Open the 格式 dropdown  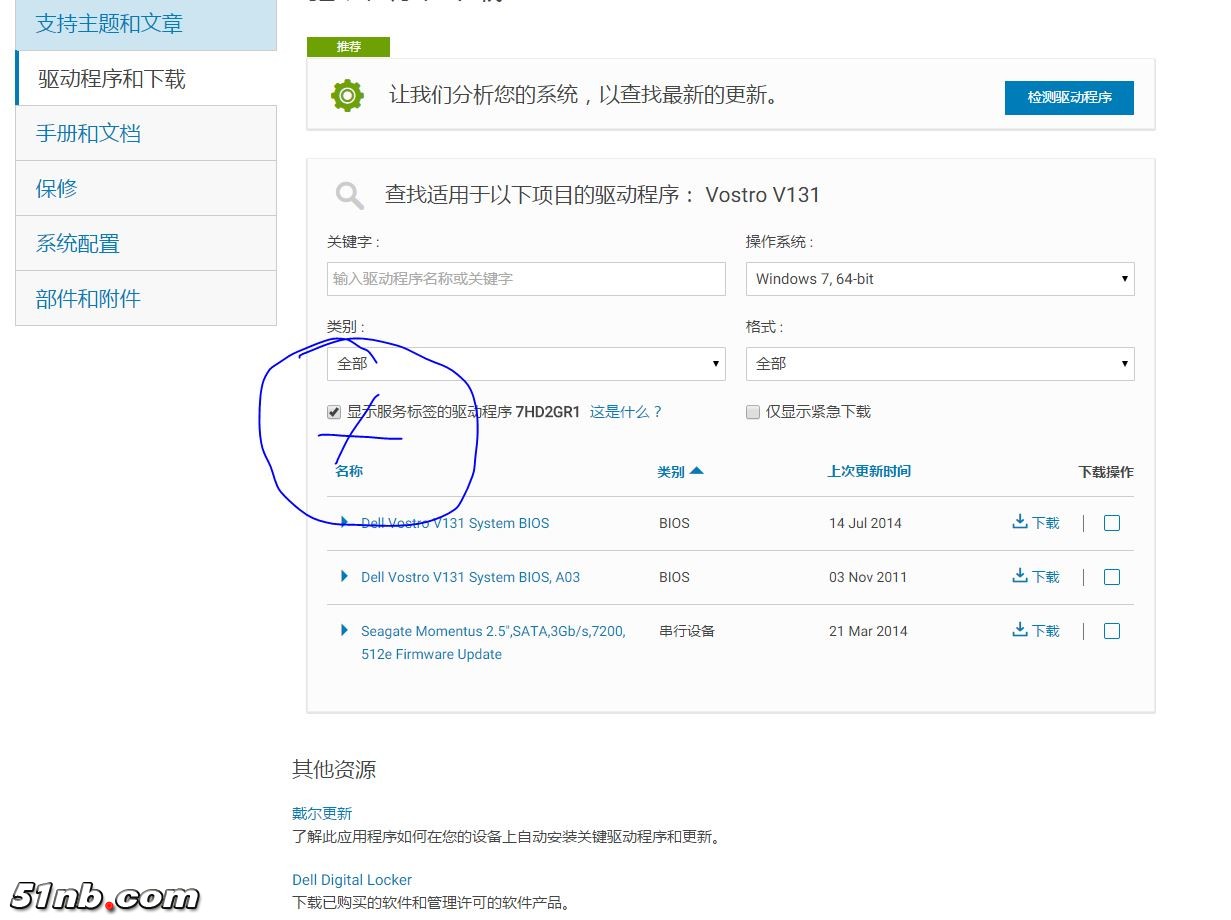click(x=939, y=364)
